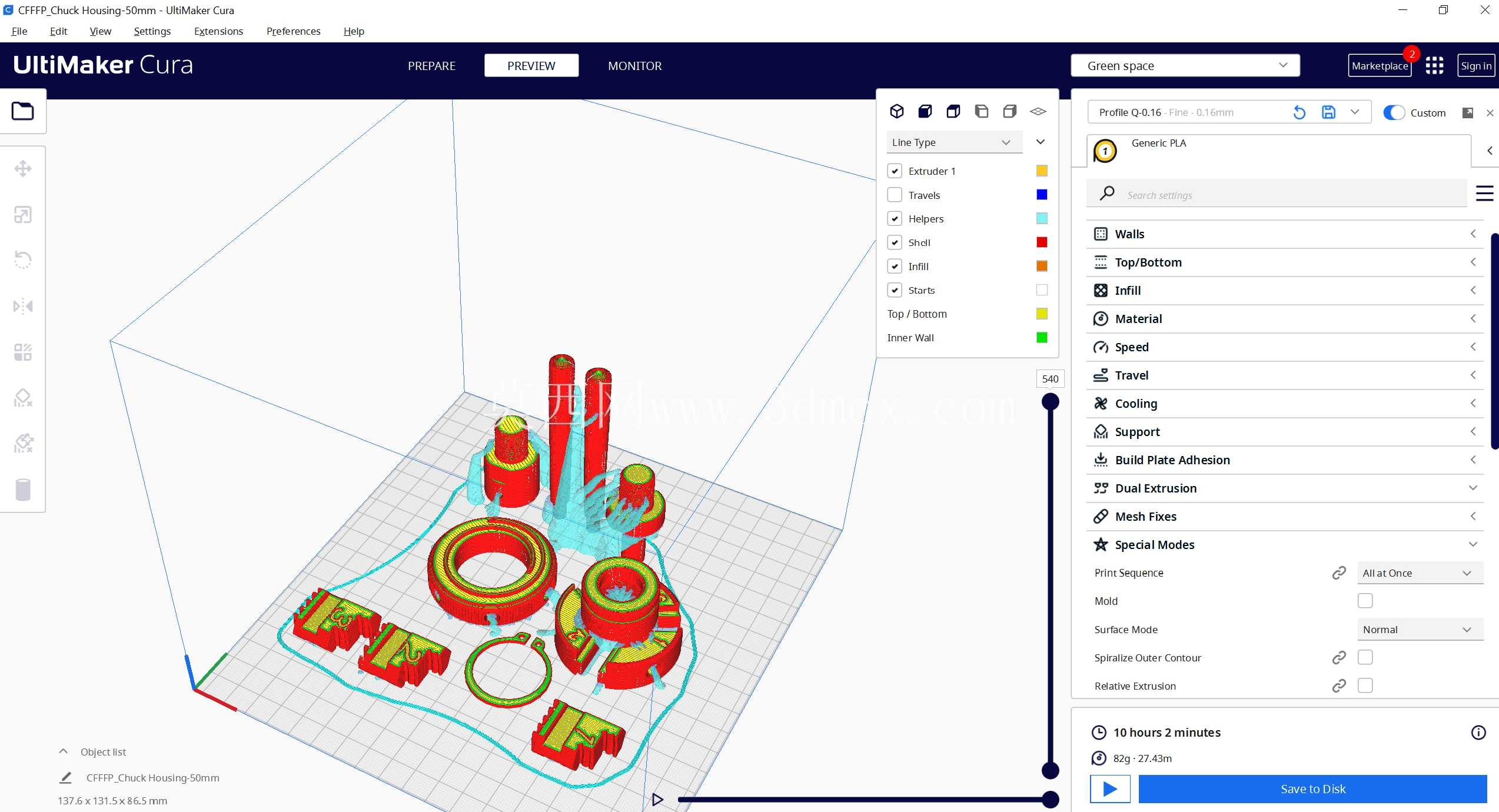Open the settings visibility hamburger menu
The image size is (1499, 812).
coord(1484,193)
